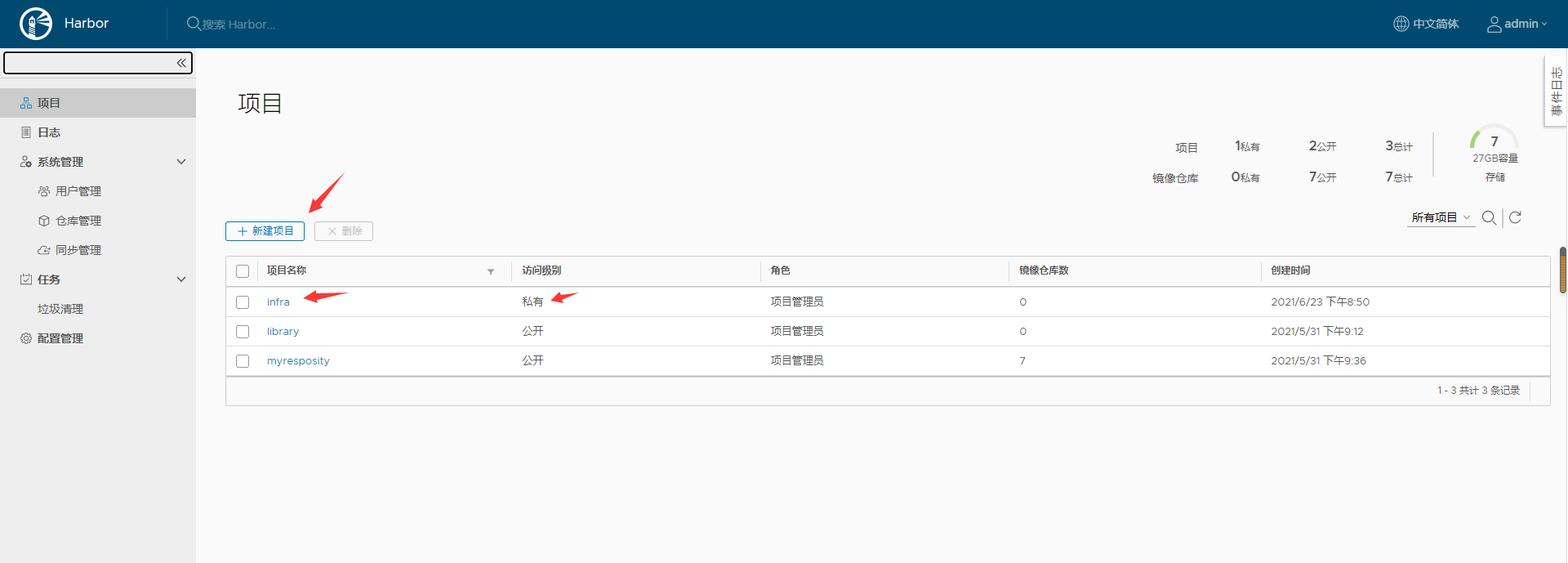Image resolution: width=1568 pixels, height=563 pixels.
Task: Click the 镜像仓库数 column header
Action: [1044, 270]
